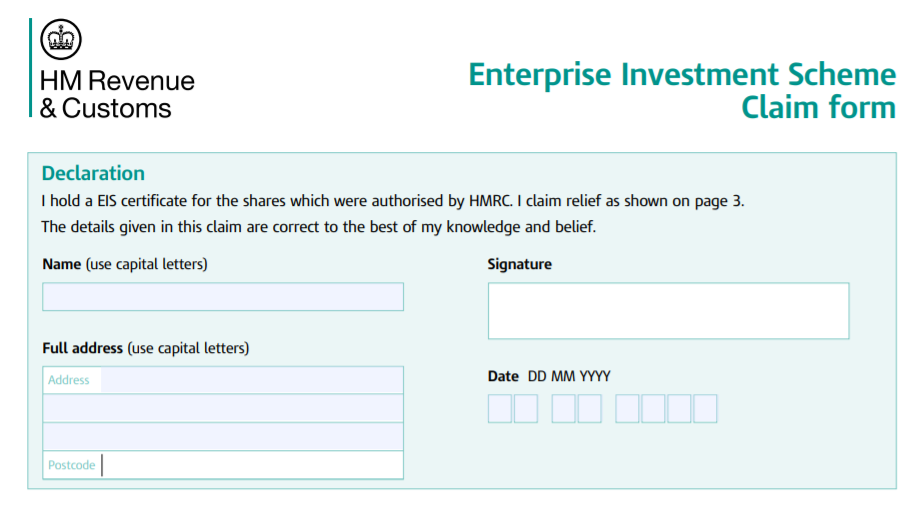Click the third line of Full address

pos(223,436)
